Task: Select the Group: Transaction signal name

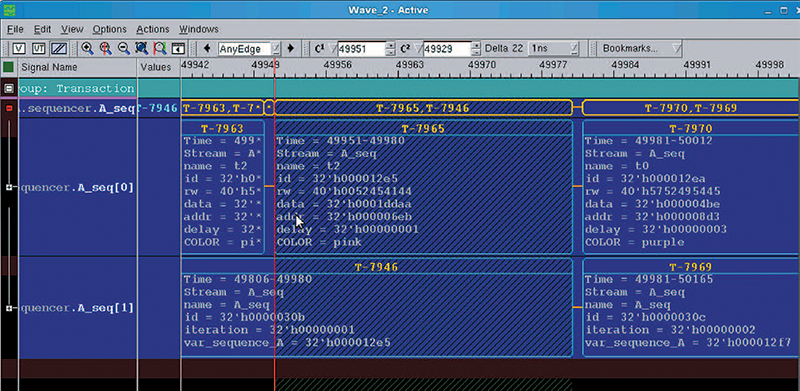Action: (x=77, y=88)
